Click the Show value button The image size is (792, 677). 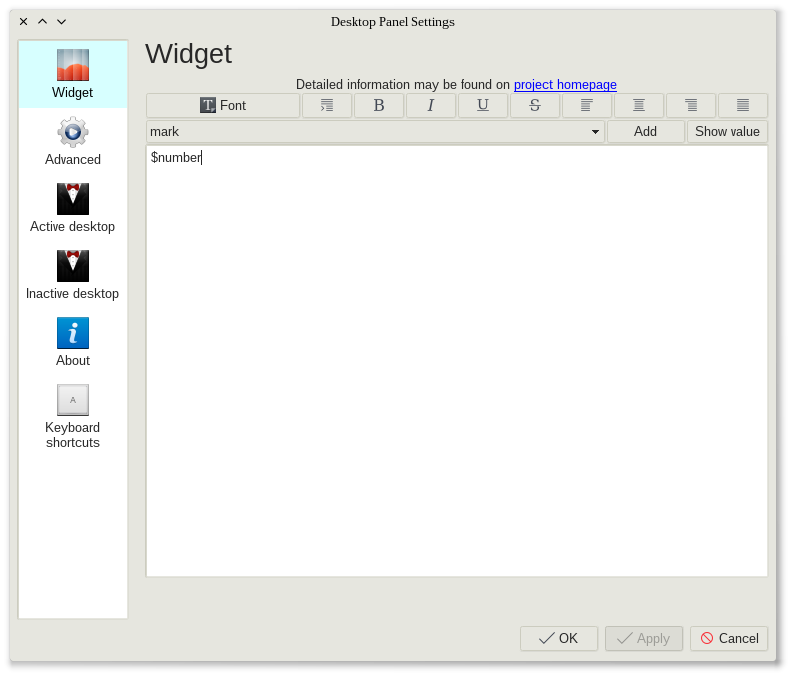[727, 132]
